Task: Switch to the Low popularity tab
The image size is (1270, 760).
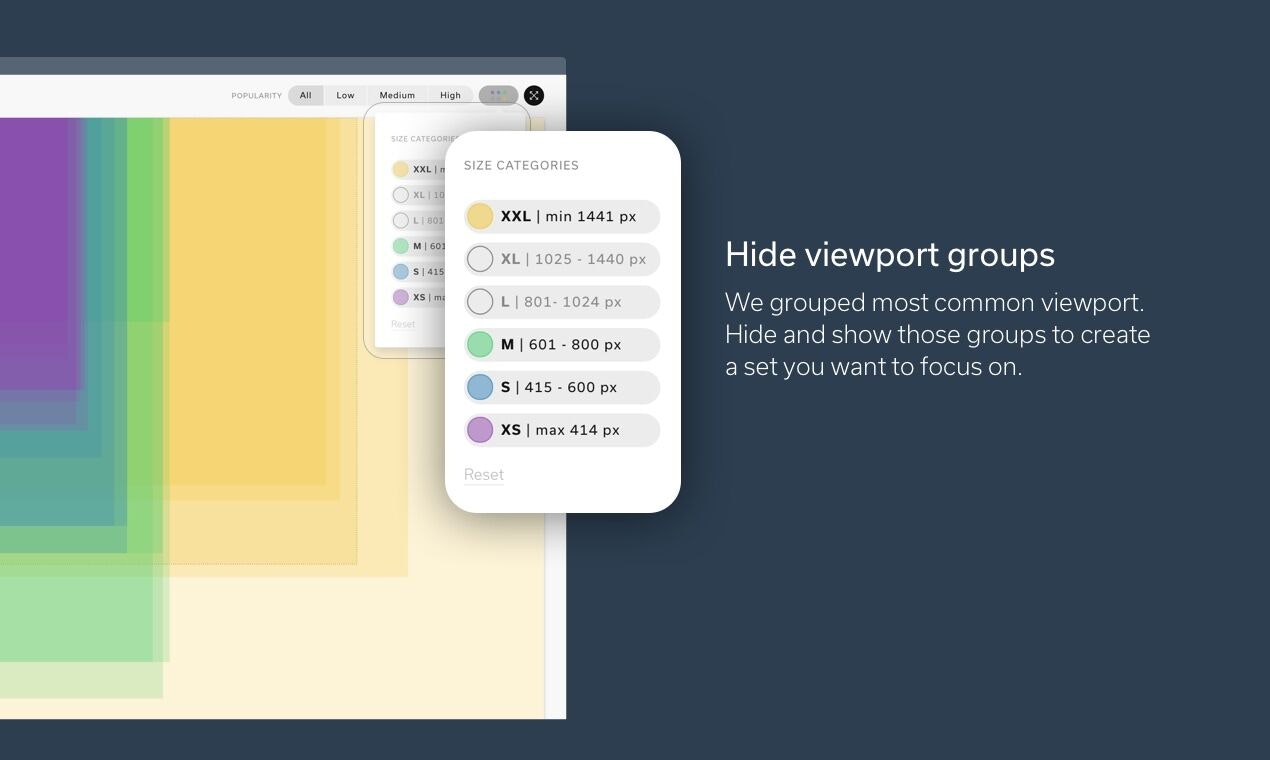Action: [x=345, y=95]
